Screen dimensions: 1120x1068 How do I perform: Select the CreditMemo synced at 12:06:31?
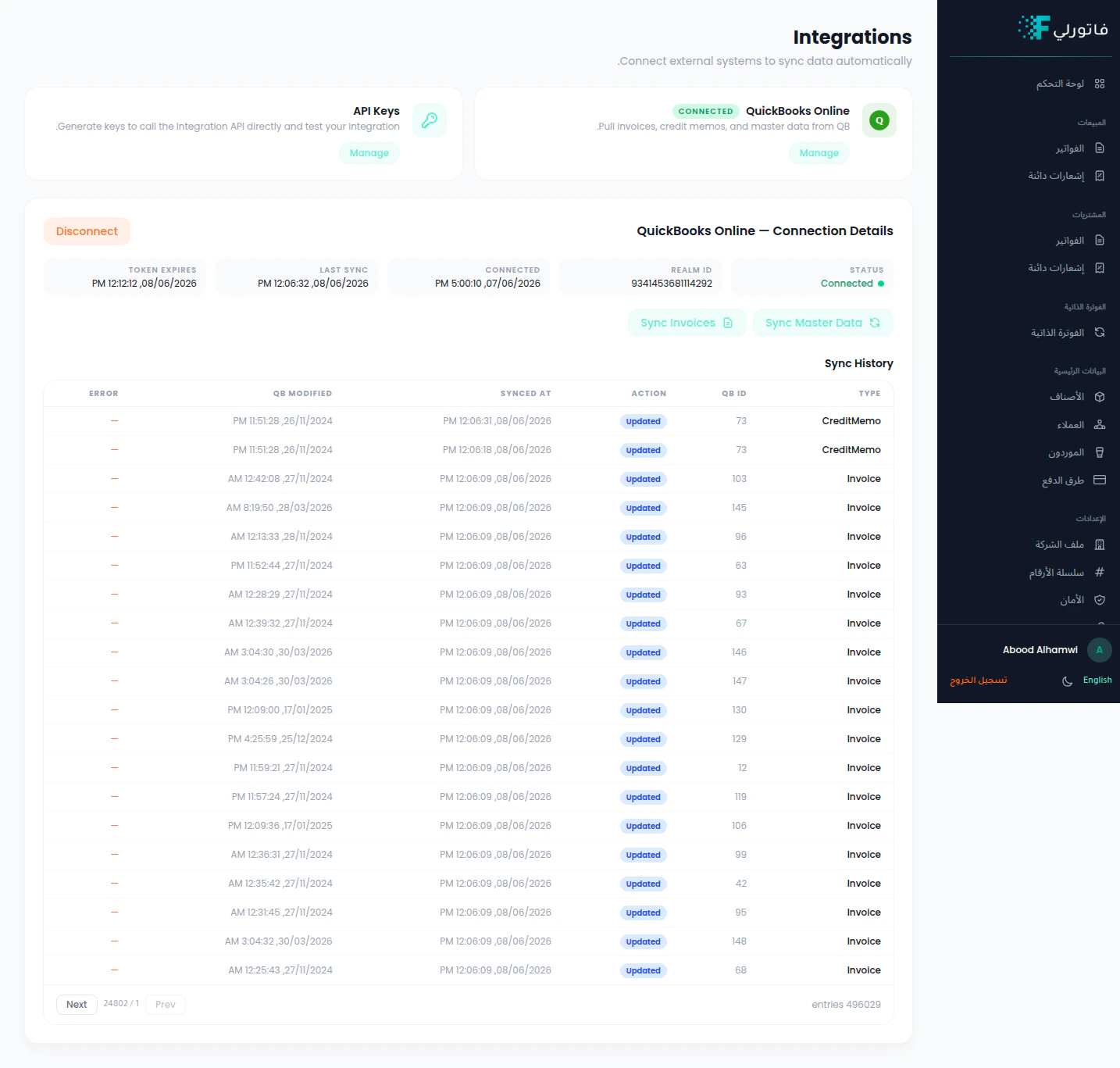469,421
